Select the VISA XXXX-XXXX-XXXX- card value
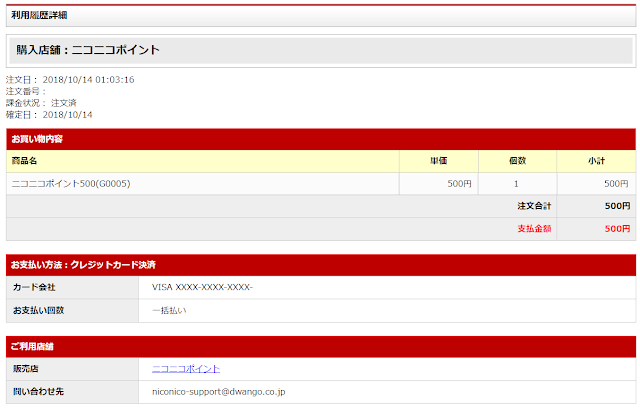The width and height of the screenshot is (640, 408). pos(202,287)
